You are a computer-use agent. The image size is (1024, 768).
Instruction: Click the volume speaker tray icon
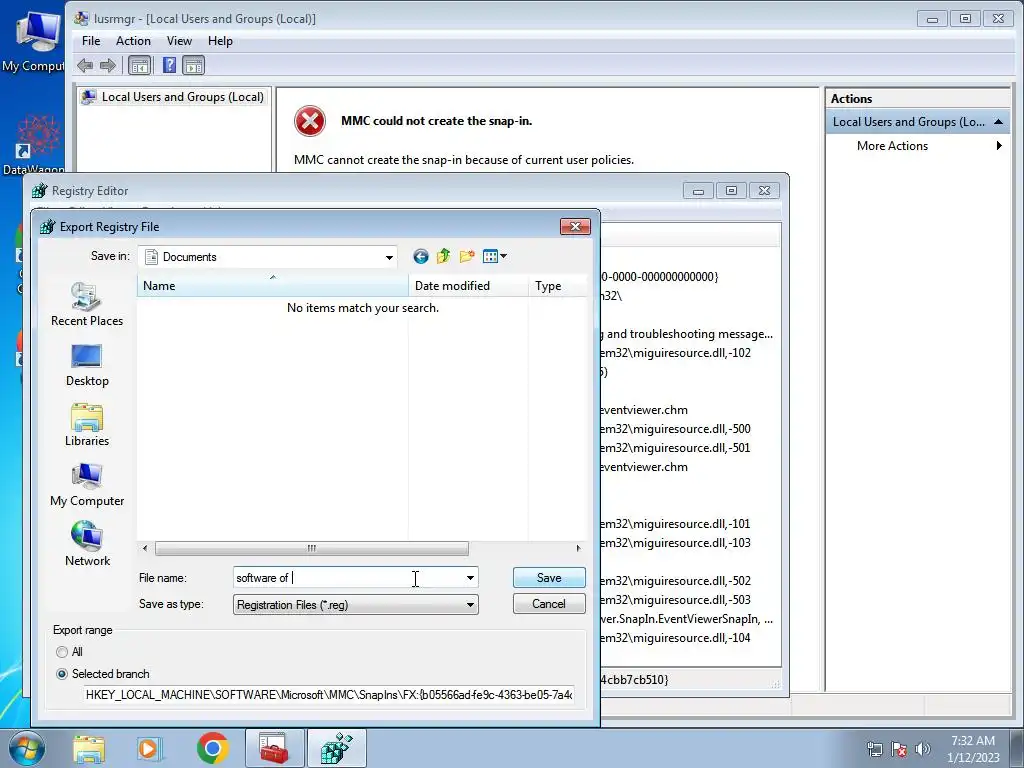click(922, 749)
